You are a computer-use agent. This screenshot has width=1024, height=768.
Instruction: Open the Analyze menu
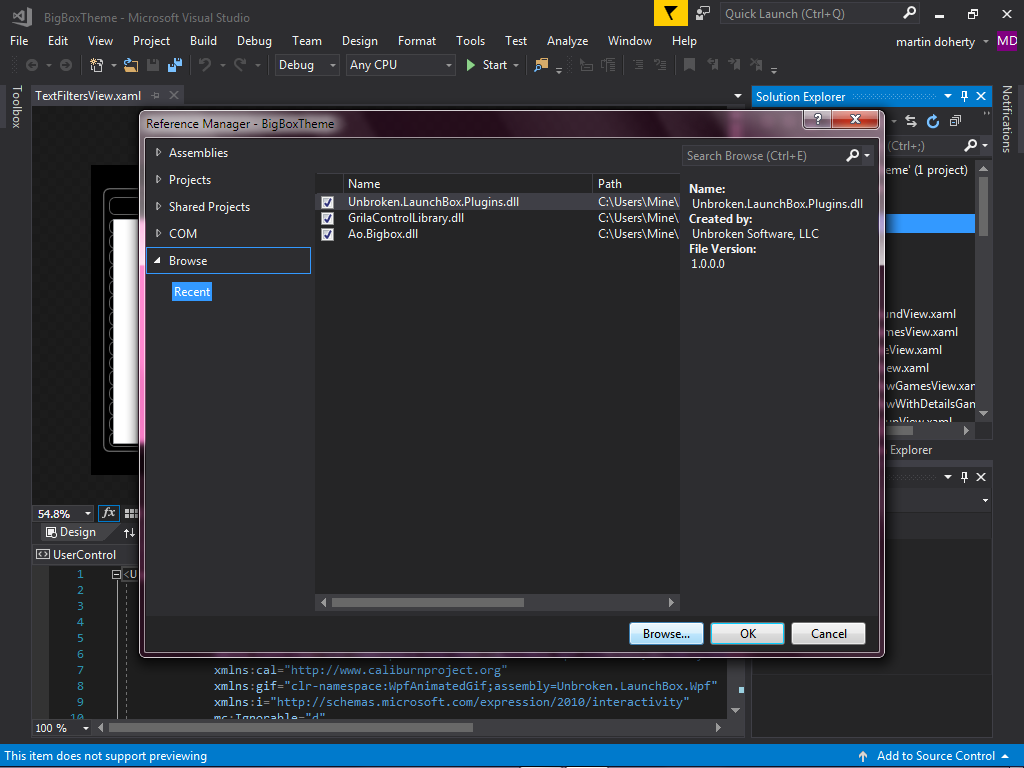[x=567, y=40]
